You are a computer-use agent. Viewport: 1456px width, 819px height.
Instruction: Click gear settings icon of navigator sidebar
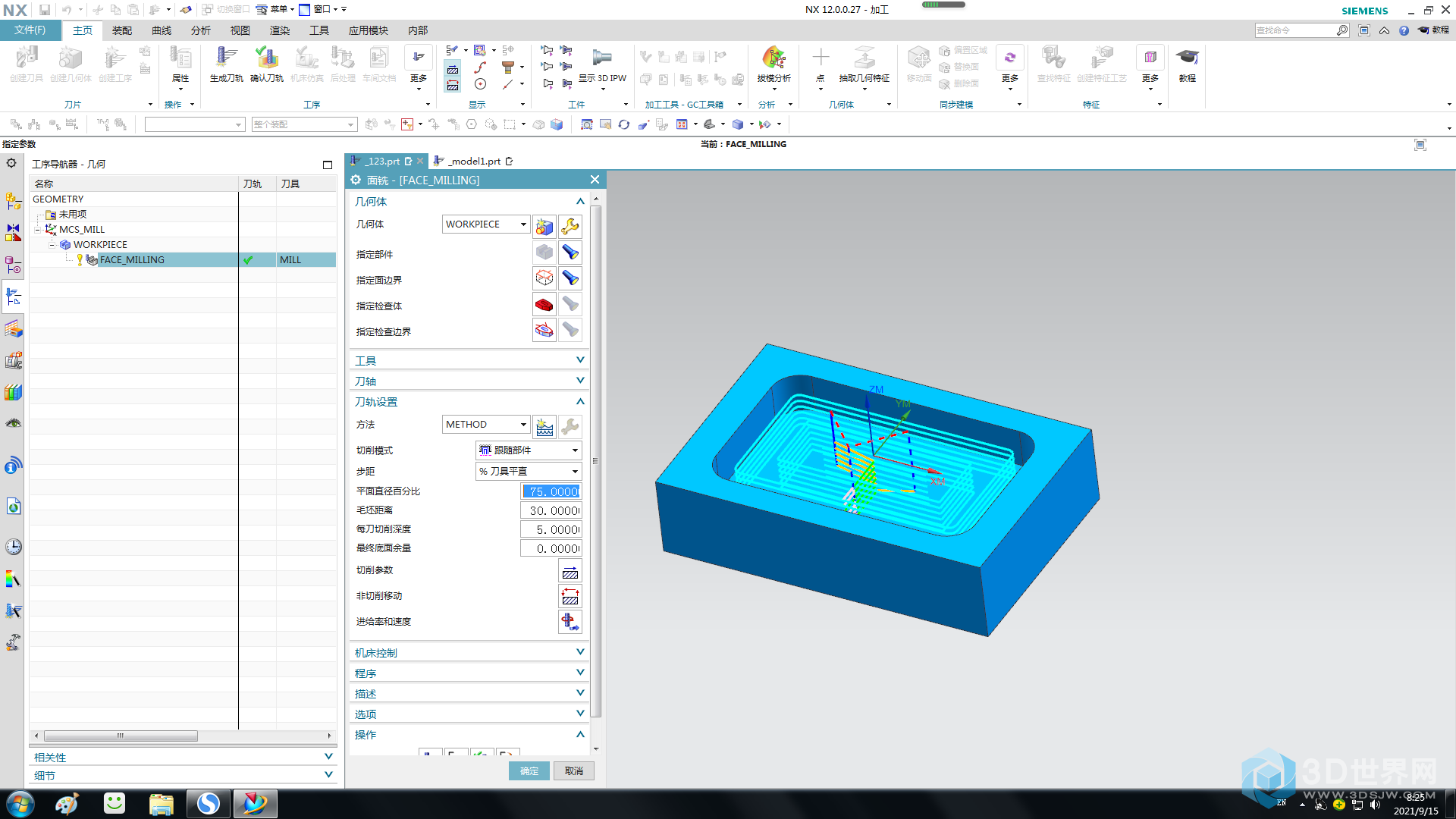pos(11,163)
